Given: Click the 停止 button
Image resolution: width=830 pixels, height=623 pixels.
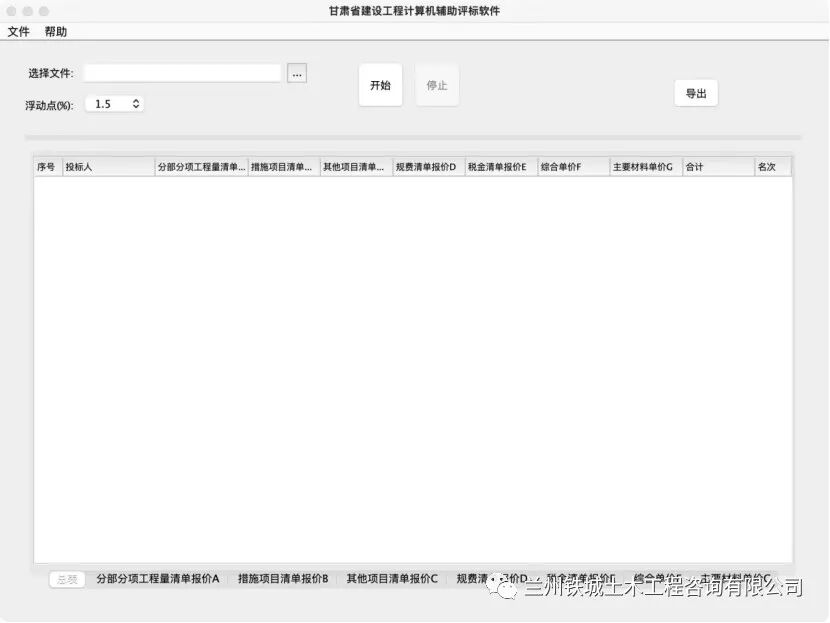Looking at the screenshot, I should [x=437, y=85].
